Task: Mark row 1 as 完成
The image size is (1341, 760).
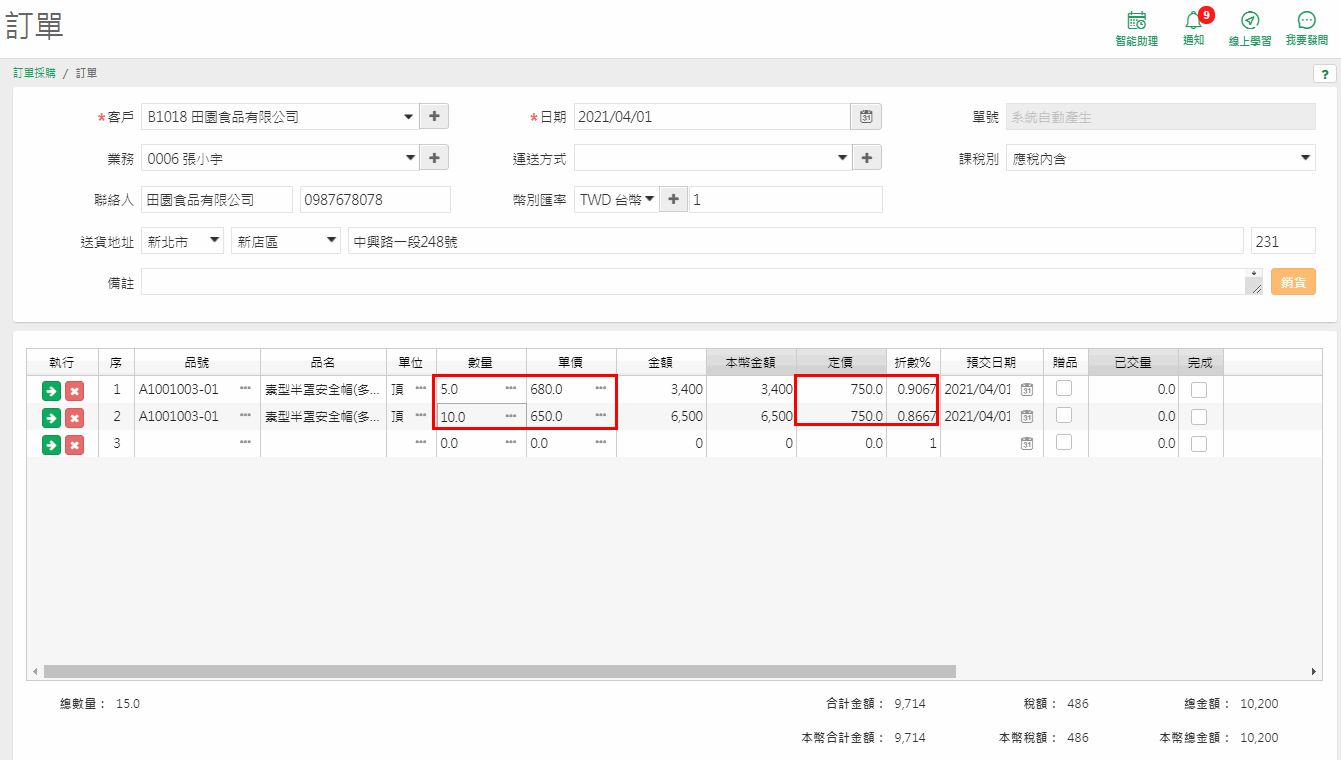Action: [1199, 389]
